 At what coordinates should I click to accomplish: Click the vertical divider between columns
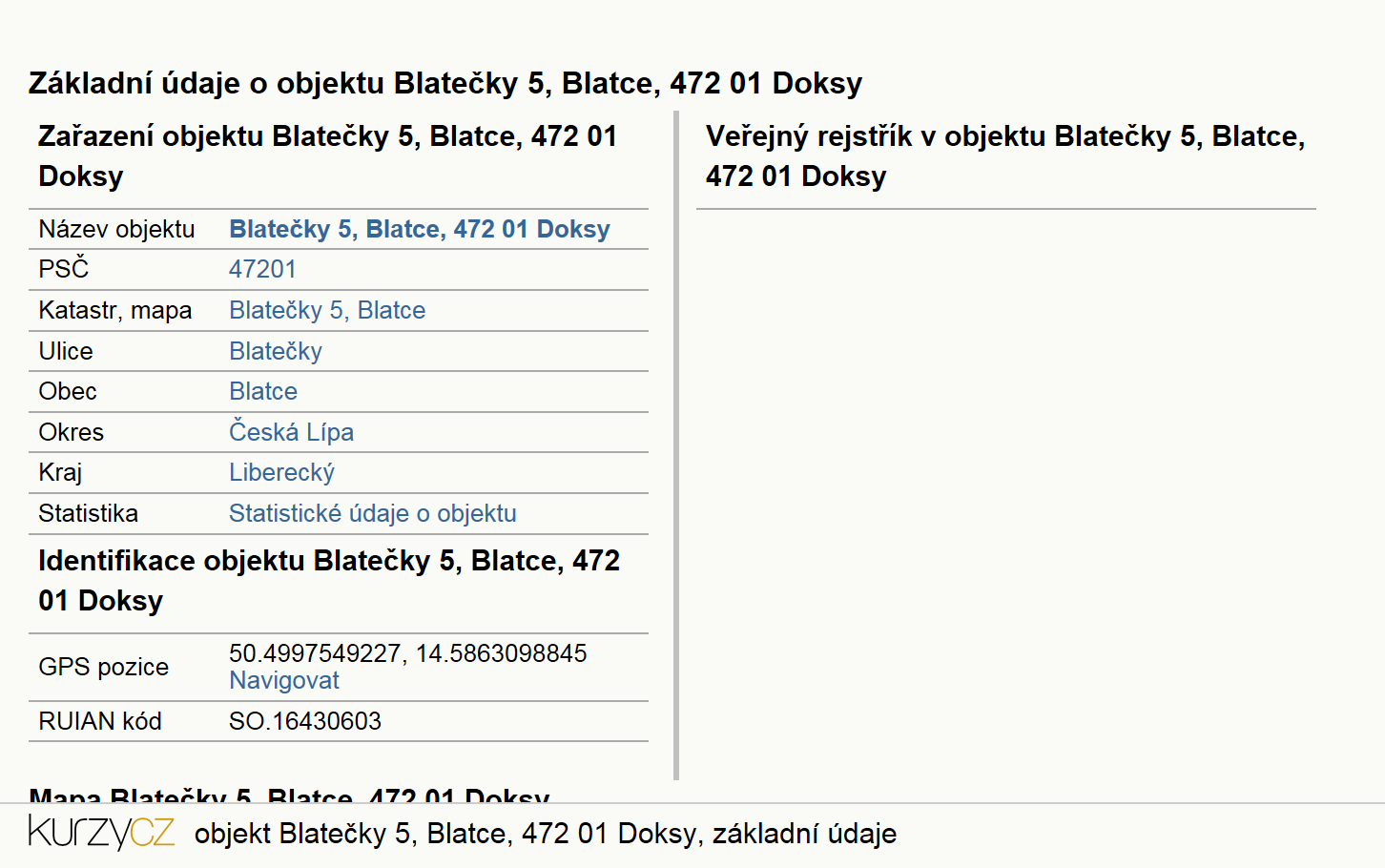point(676,445)
